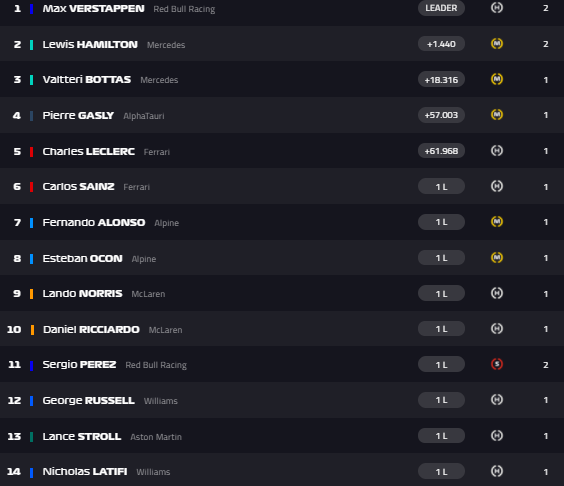
Task: Click Bottas's medium tyre icon
Action: 497,79
